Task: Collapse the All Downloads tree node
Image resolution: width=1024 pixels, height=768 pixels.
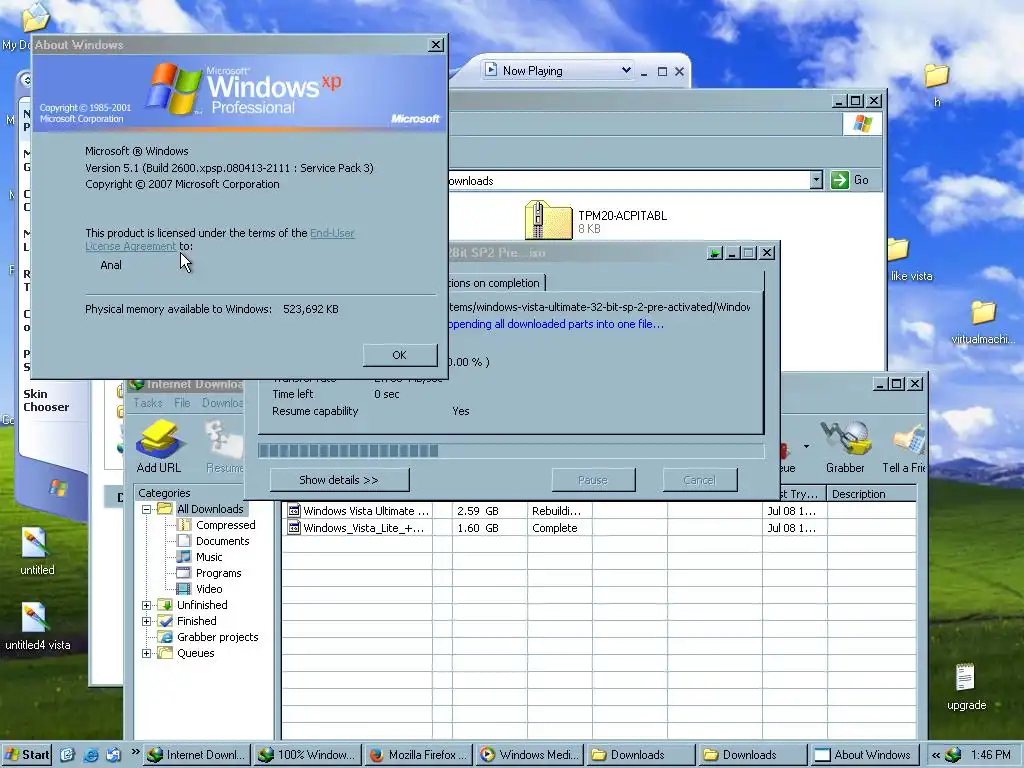Action: coord(146,509)
